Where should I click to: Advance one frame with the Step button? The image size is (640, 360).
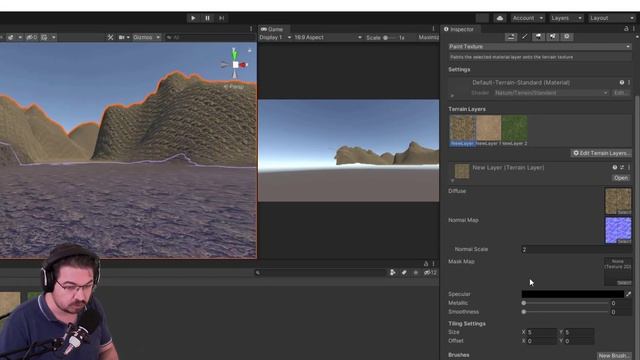222,18
